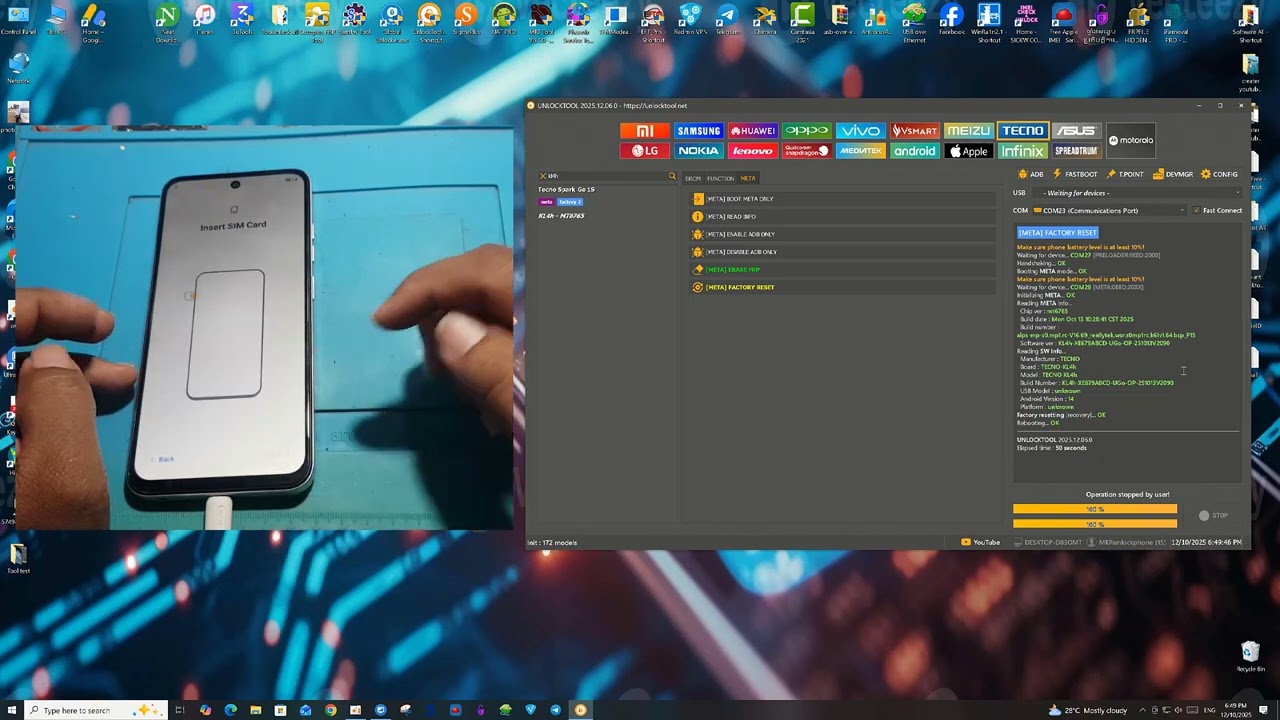Select the ASUS brand tile
The width and height of the screenshot is (1280, 720).
(x=1076, y=131)
